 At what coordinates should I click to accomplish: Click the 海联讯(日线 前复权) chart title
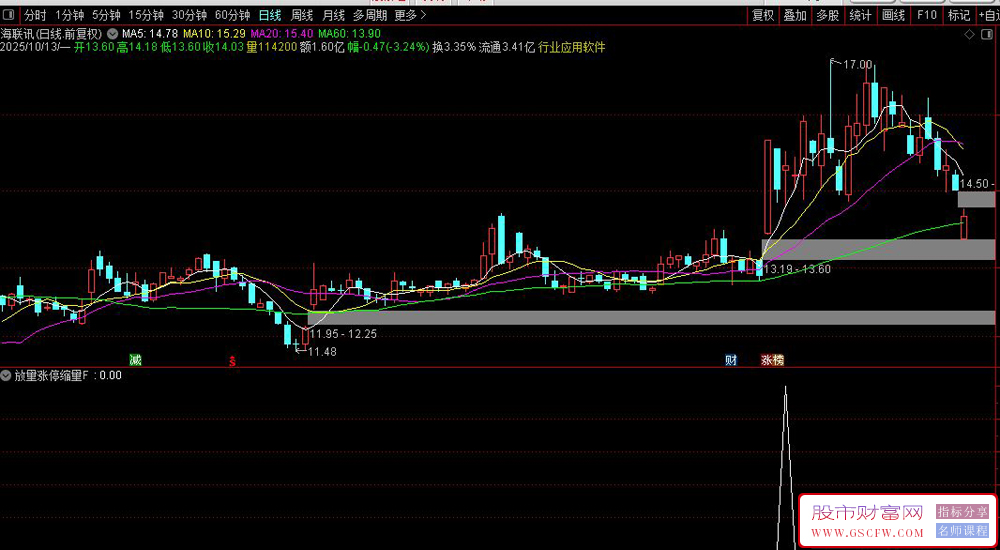(x=53, y=33)
